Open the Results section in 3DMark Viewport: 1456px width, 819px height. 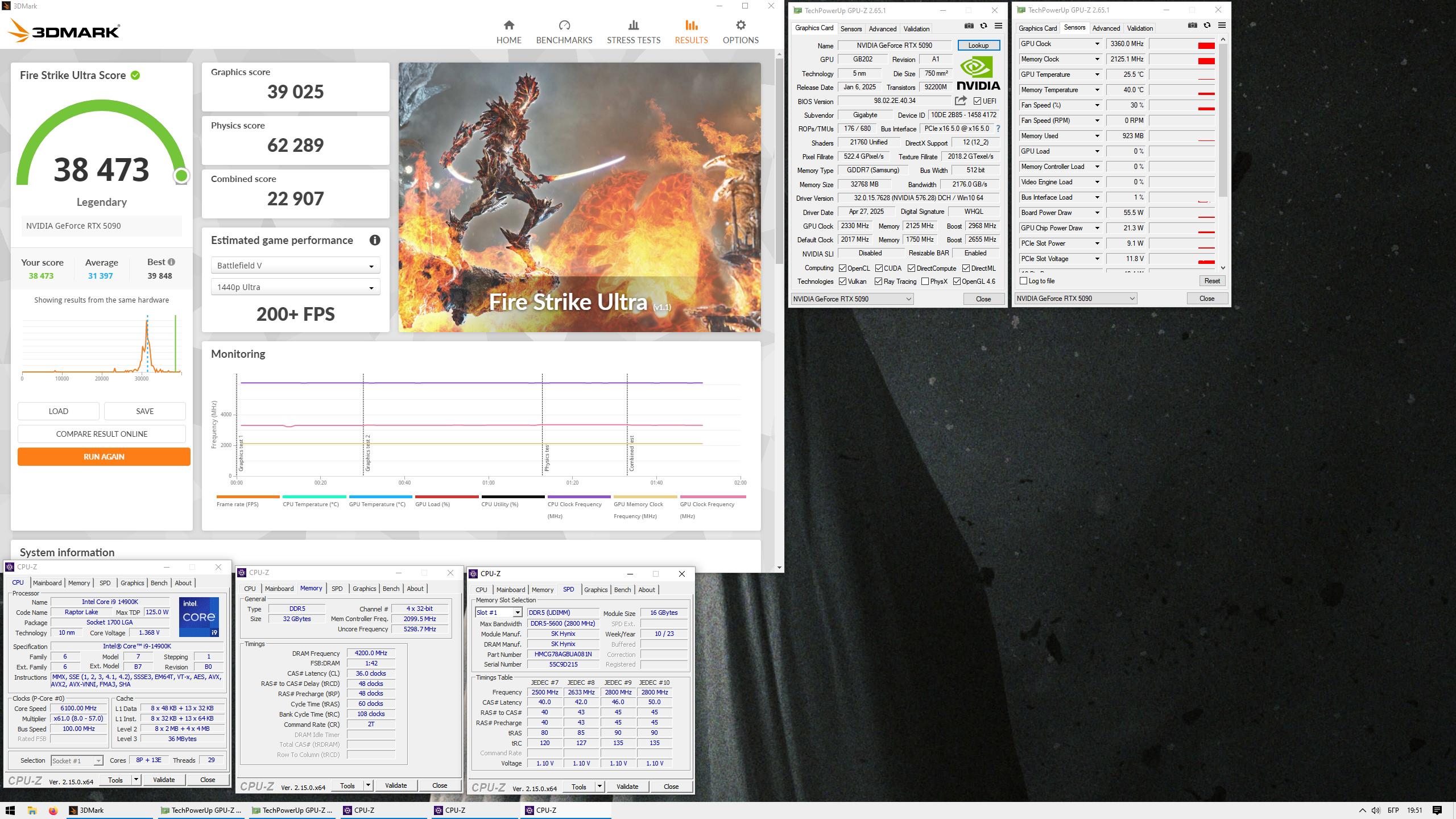click(x=691, y=32)
